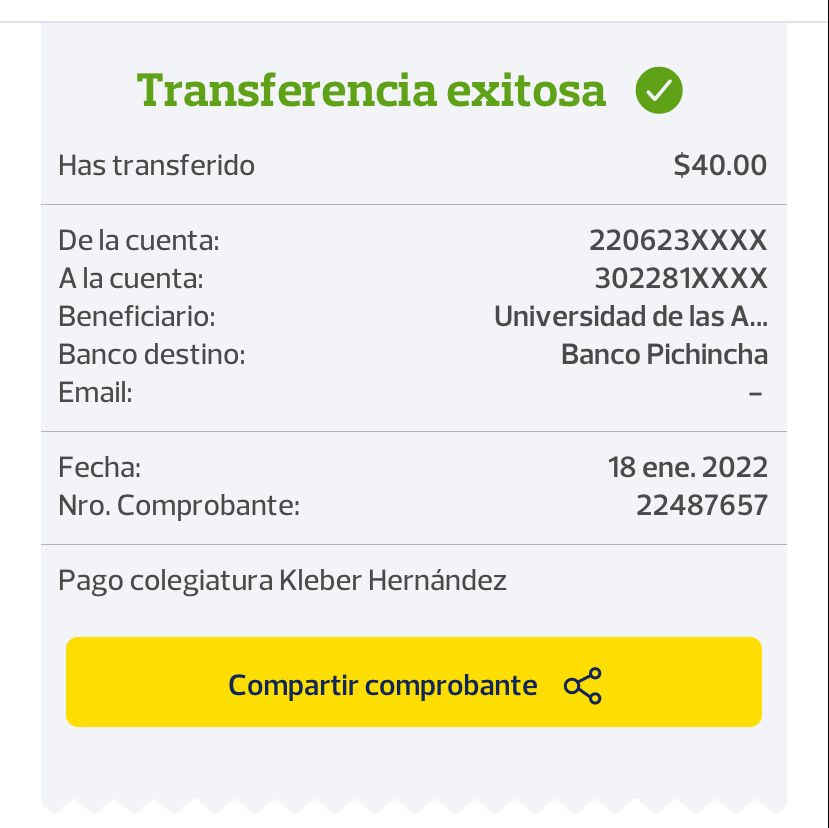Select the date 18 ene. 2022

pyautogui.click(x=687, y=467)
